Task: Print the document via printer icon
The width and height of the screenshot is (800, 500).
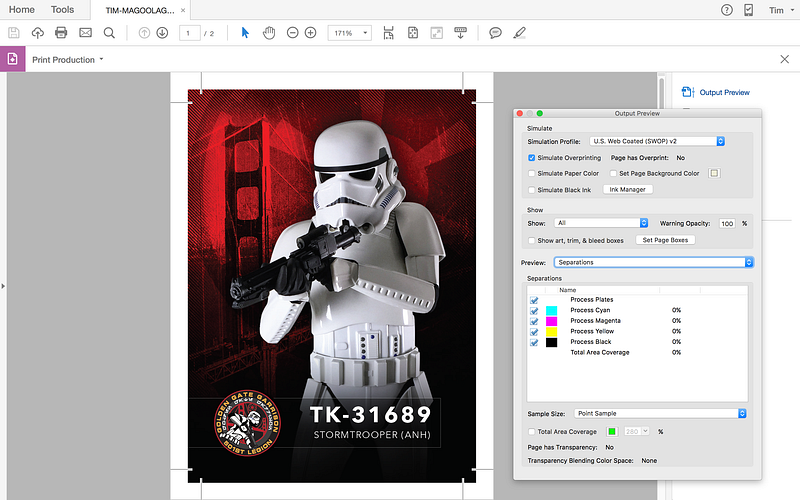Action: point(61,33)
